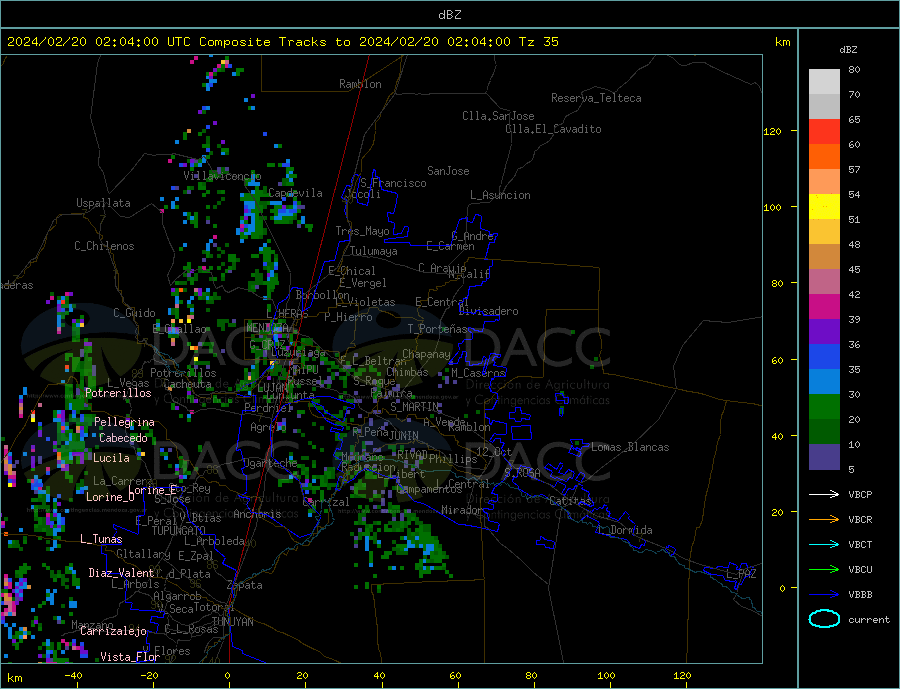Screen dimensions: 900x689
Task: Click the '-40' tick on horizontal axis
Action: [73, 676]
